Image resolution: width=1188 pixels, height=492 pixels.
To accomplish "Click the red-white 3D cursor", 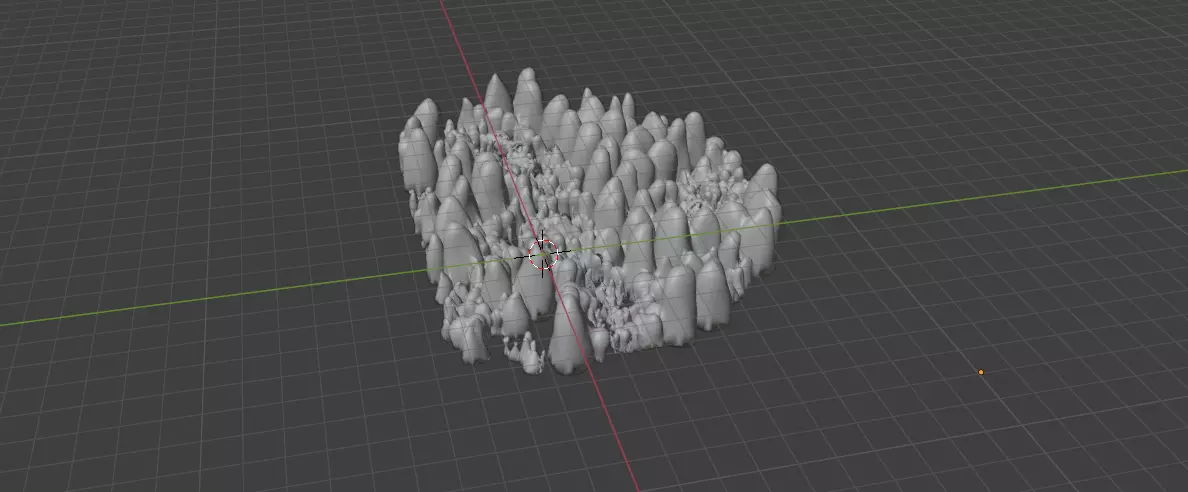I will [x=542, y=254].
